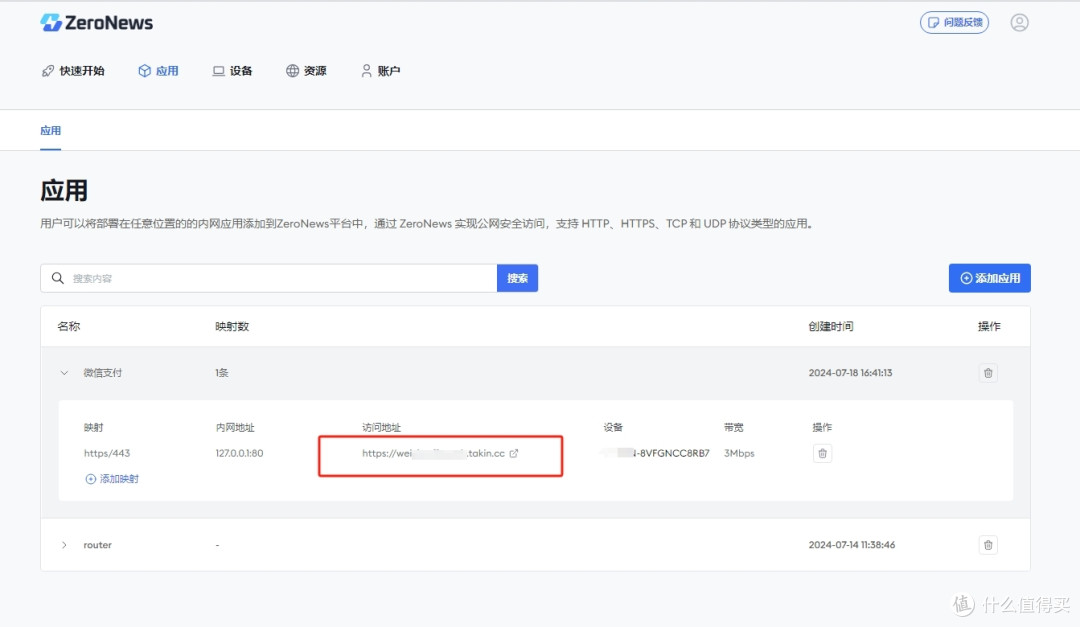Click the blue 搜索 button

pyautogui.click(x=517, y=278)
